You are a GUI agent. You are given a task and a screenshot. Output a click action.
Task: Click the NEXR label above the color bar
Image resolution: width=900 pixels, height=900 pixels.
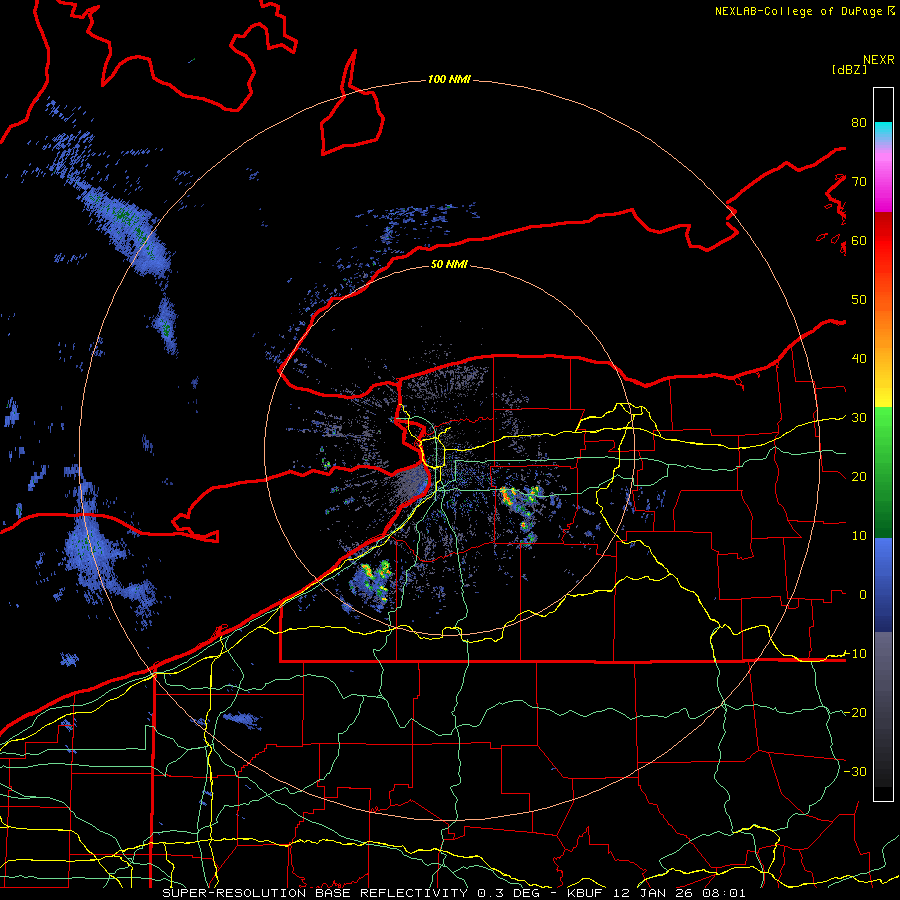878,60
